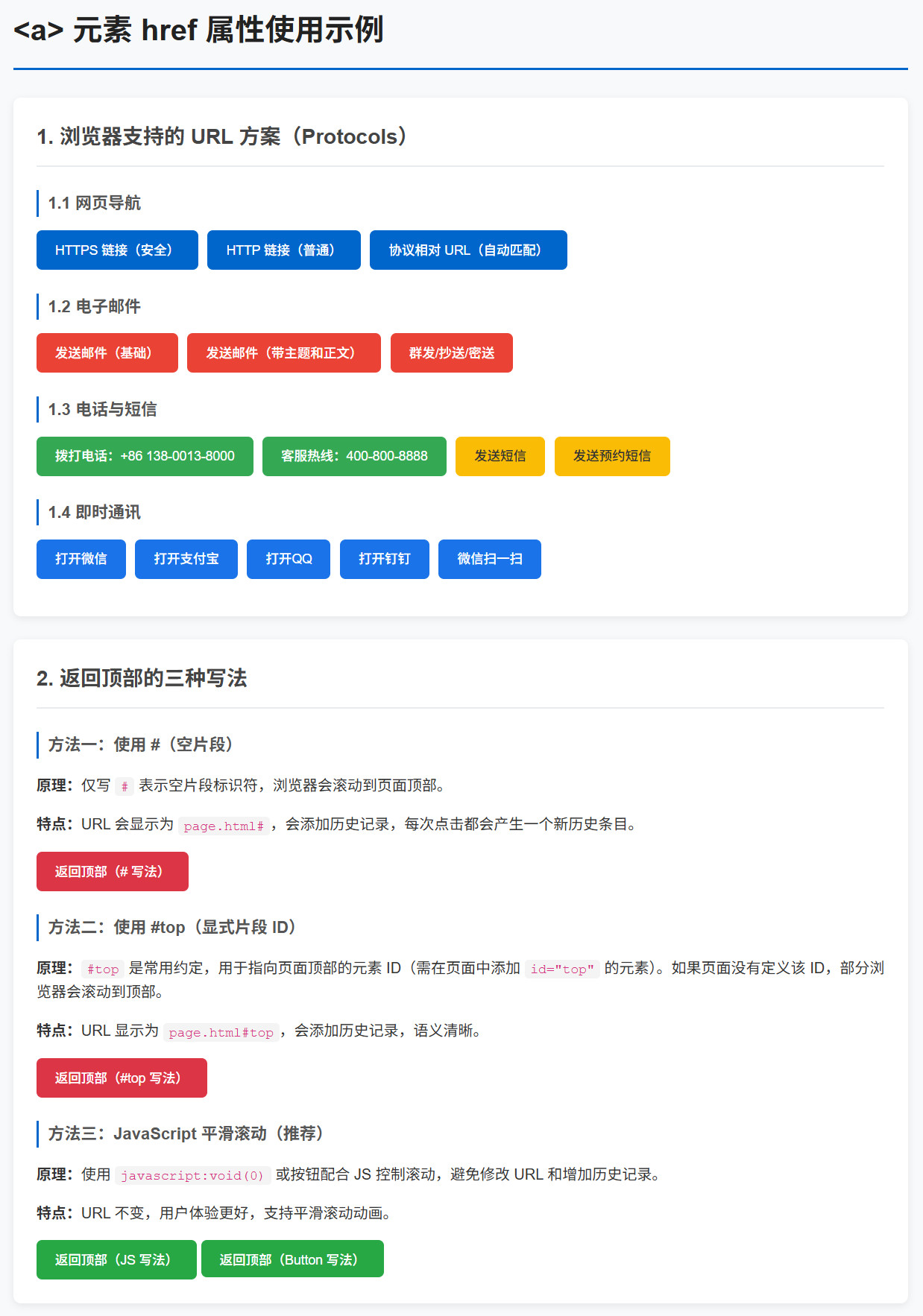Click the 发送预约短信 button

[x=612, y=456]
